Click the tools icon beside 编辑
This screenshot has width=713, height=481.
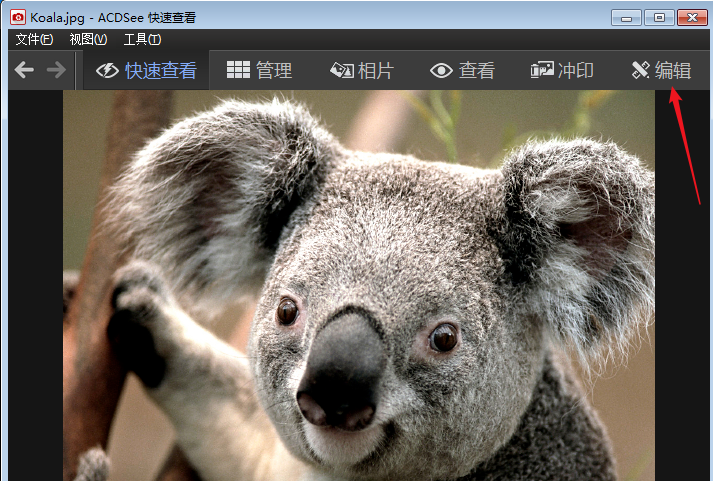coord(641,70)
